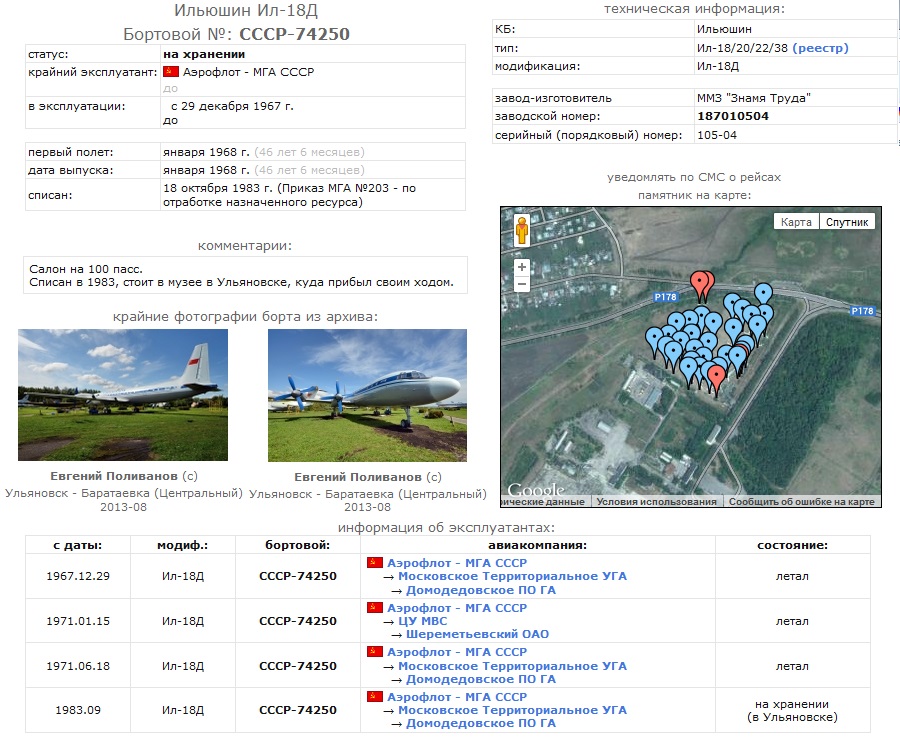Click Soviet flag icon beside крайний эксплуатант
This screenshot has height=744, width=900.
tap(170, 72)
